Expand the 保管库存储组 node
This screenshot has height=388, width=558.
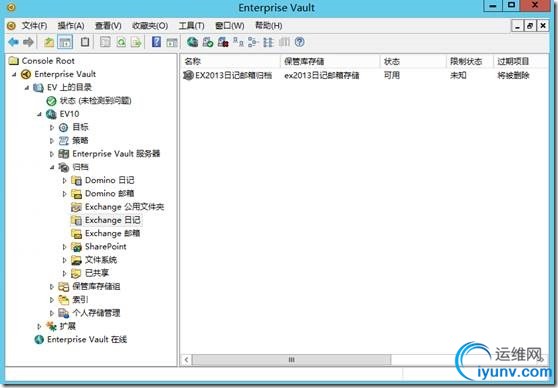point(52,287)
